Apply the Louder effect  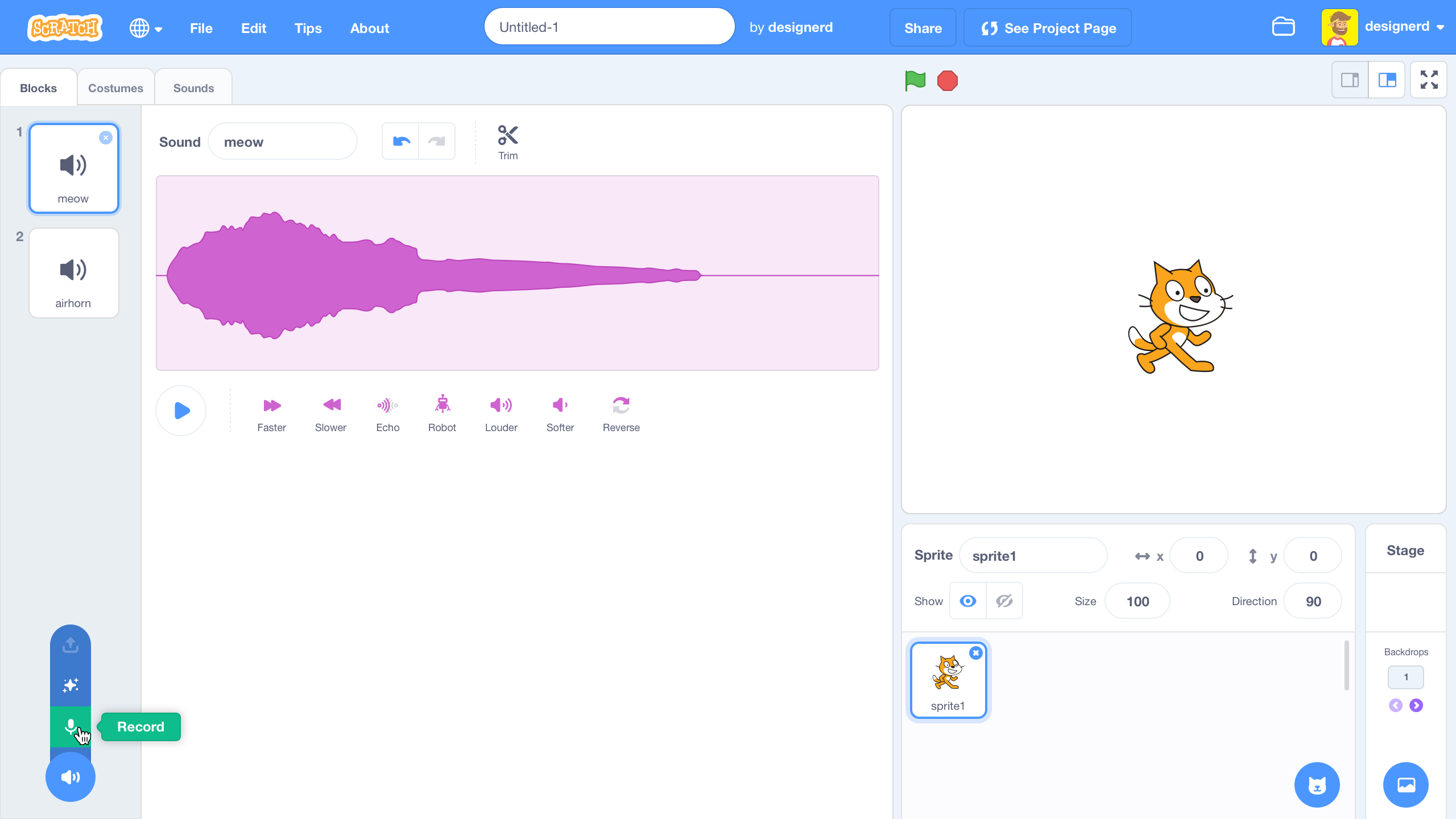(501, 414)
